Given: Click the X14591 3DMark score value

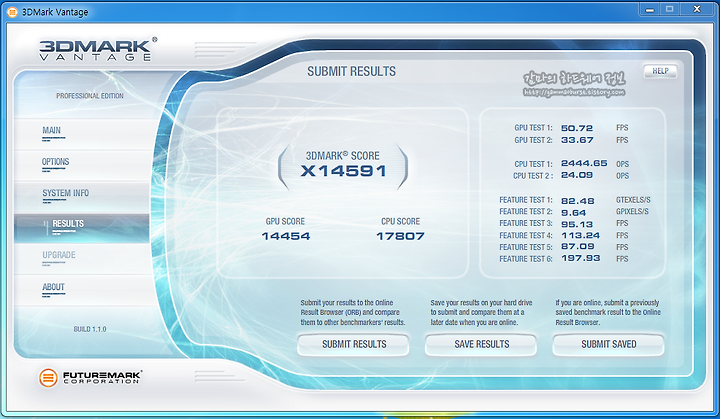Looking at the screenshot, I should 343,171.
